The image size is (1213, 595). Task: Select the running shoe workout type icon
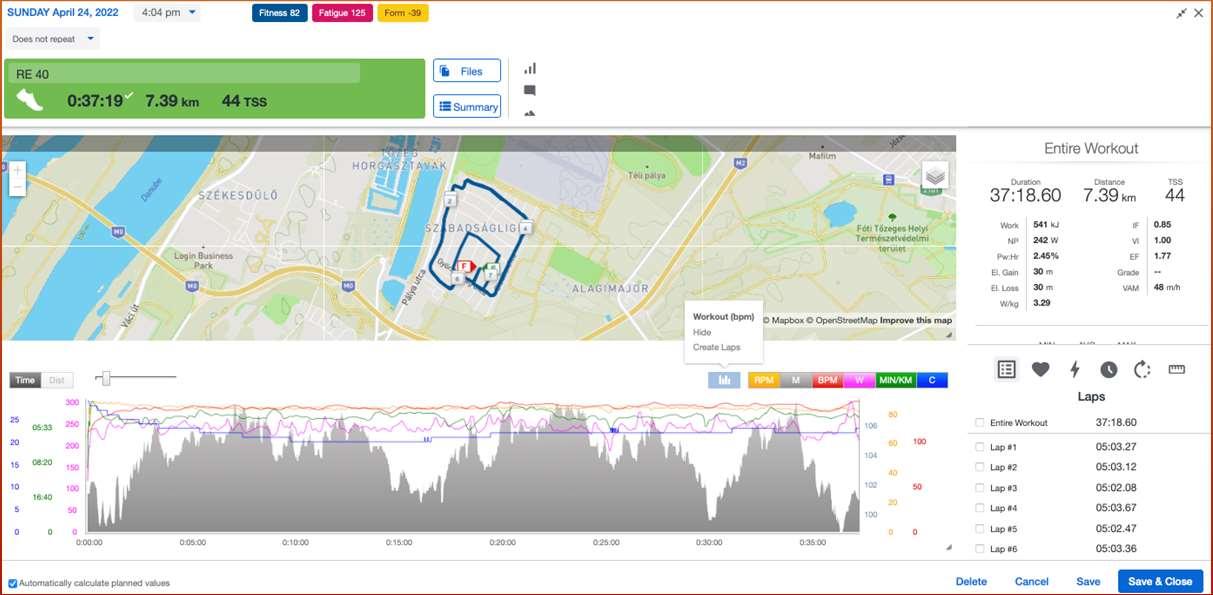(30, 100)
